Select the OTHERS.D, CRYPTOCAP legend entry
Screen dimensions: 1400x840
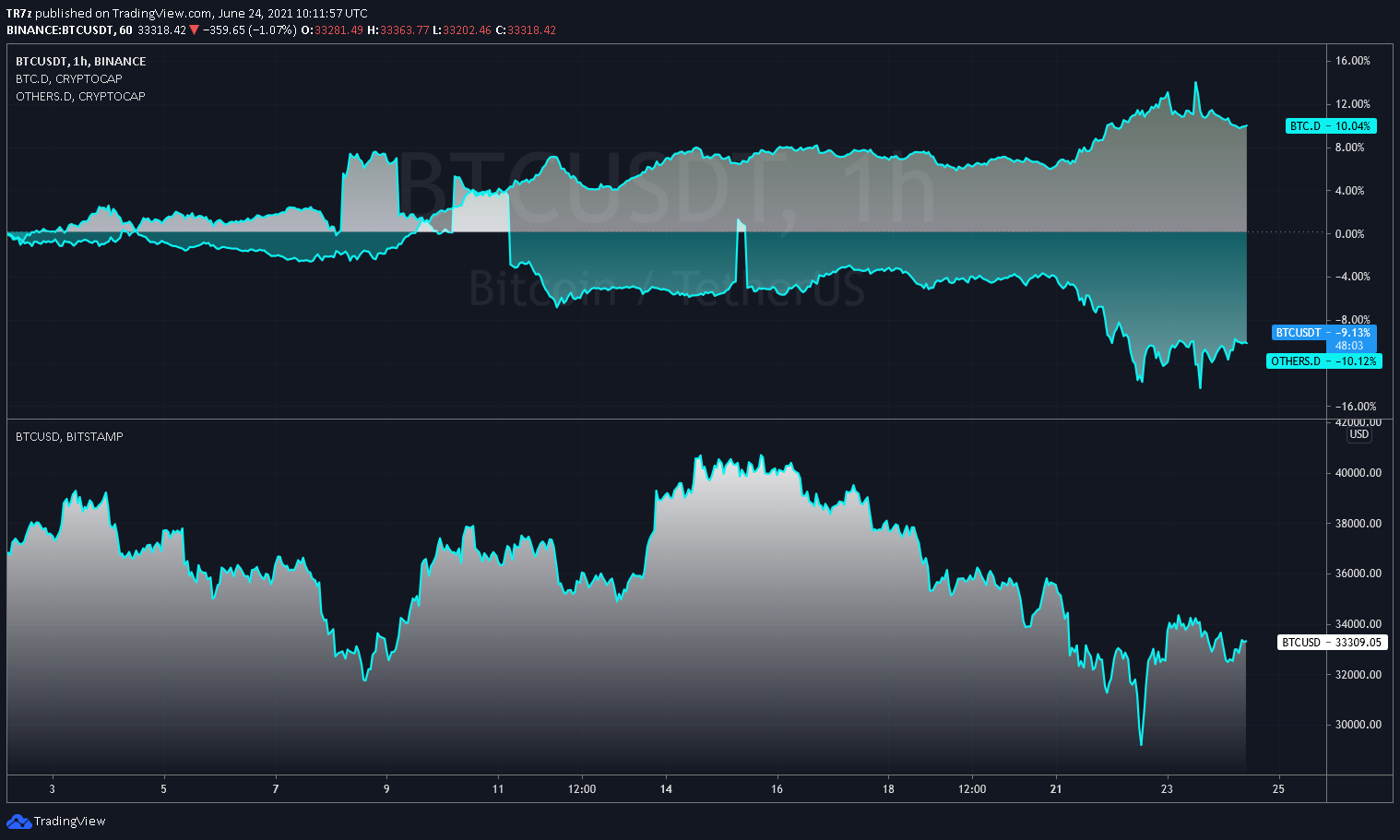(x=80, y=97)
